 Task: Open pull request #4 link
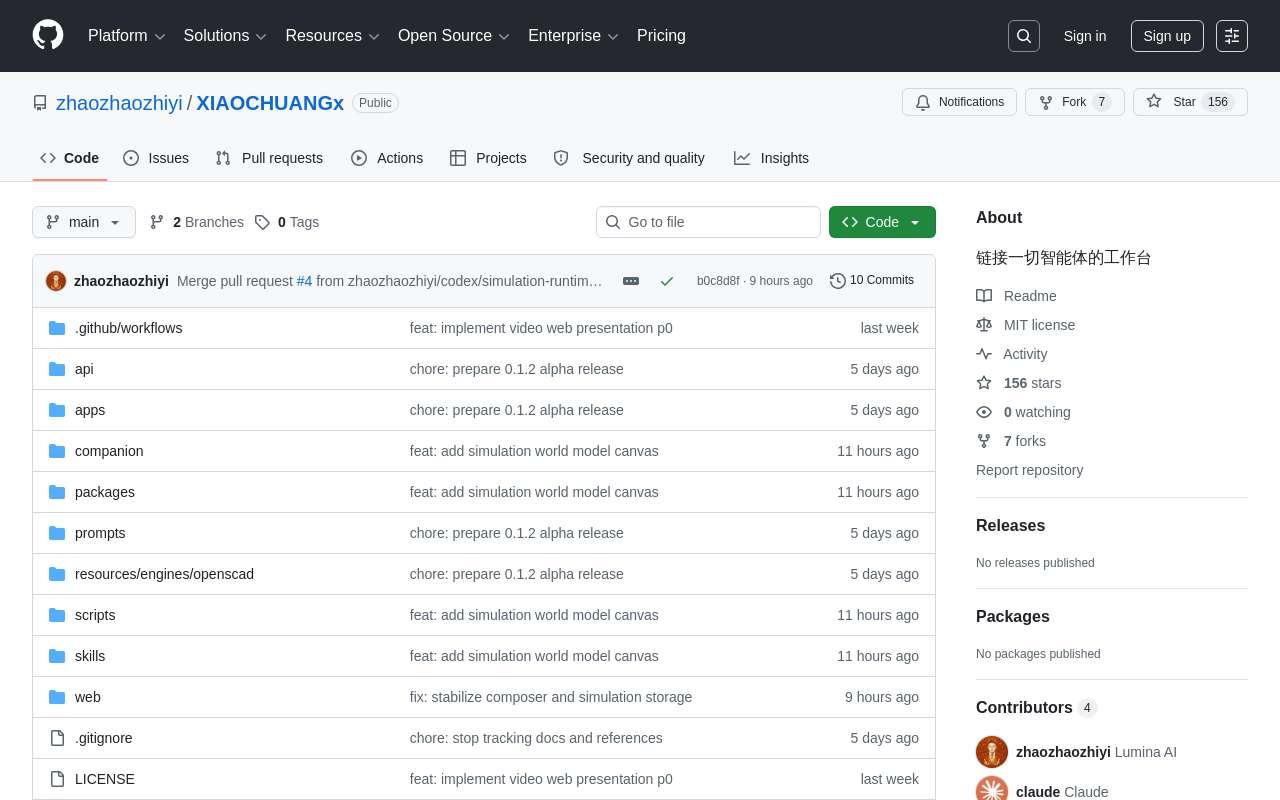click(x=304, y=281)
